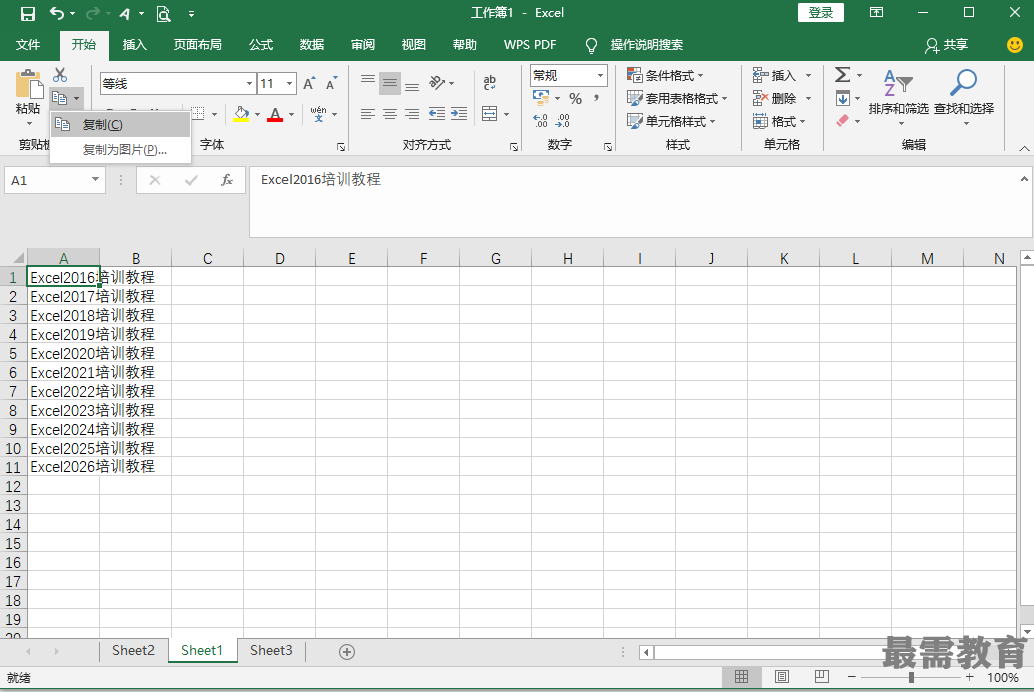This screenshot has height=692, width=1034.
Task: Open 单元格样式 cell styles menu
Action: coord(671,121)
